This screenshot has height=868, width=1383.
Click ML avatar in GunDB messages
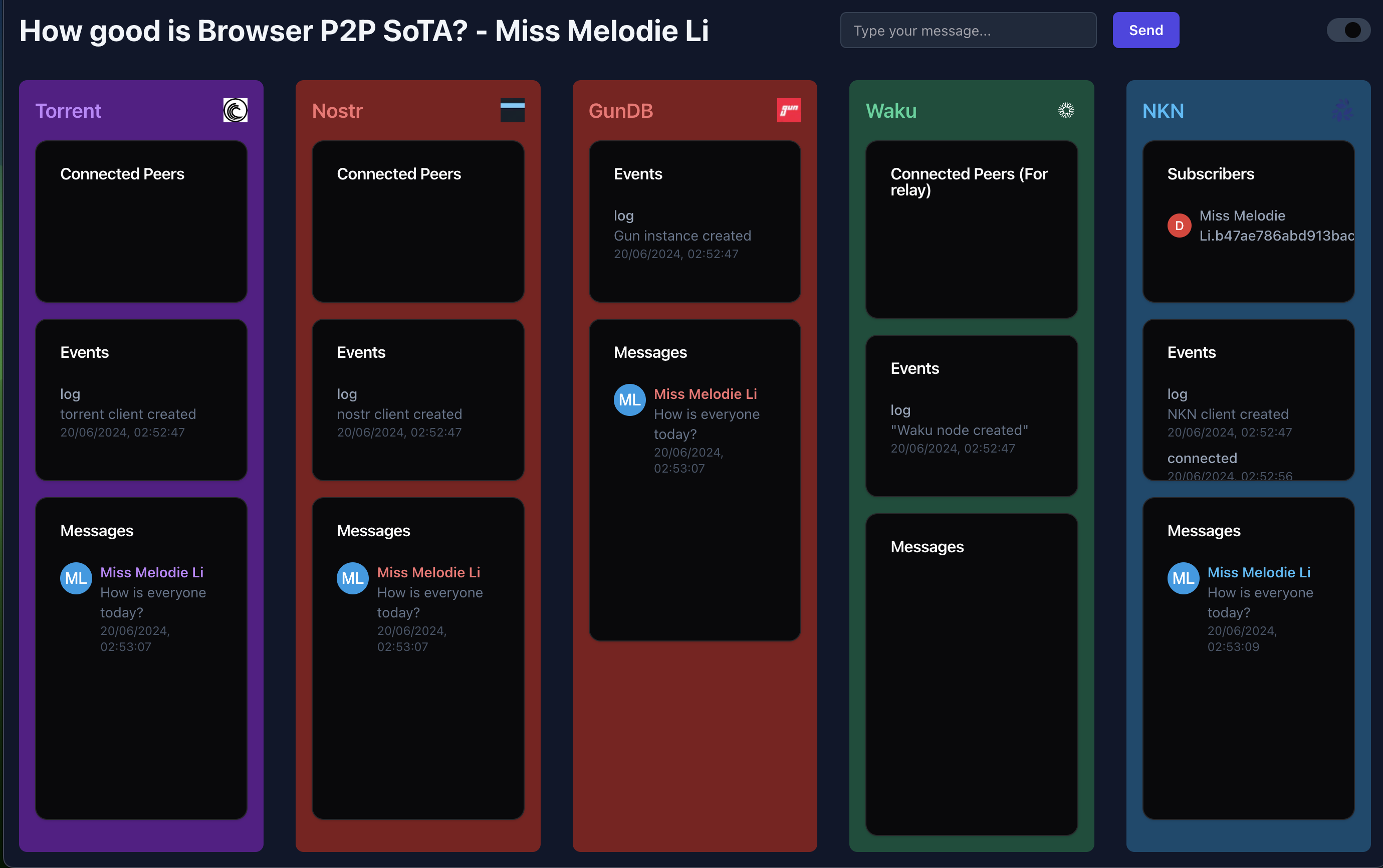coord(629,399)
